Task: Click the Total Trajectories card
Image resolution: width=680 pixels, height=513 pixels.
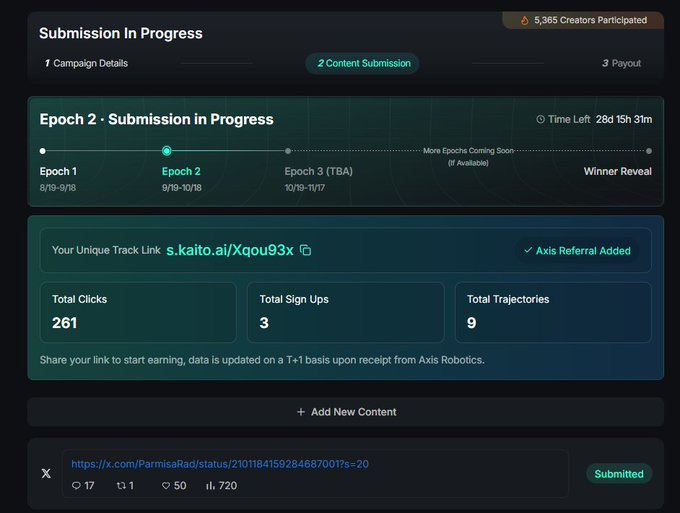Action: pos(553,312)
